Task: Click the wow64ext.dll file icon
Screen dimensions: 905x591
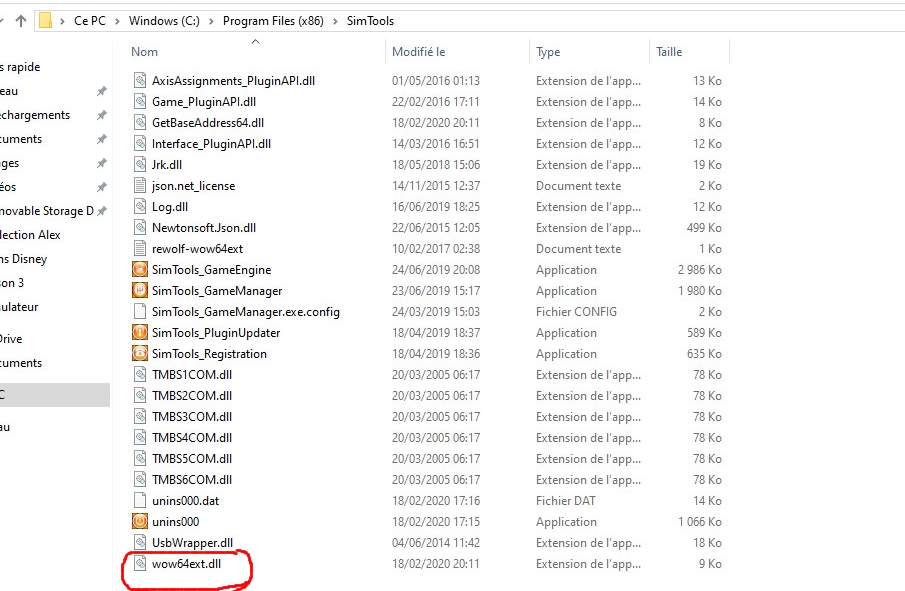Action: click(140, 563)
